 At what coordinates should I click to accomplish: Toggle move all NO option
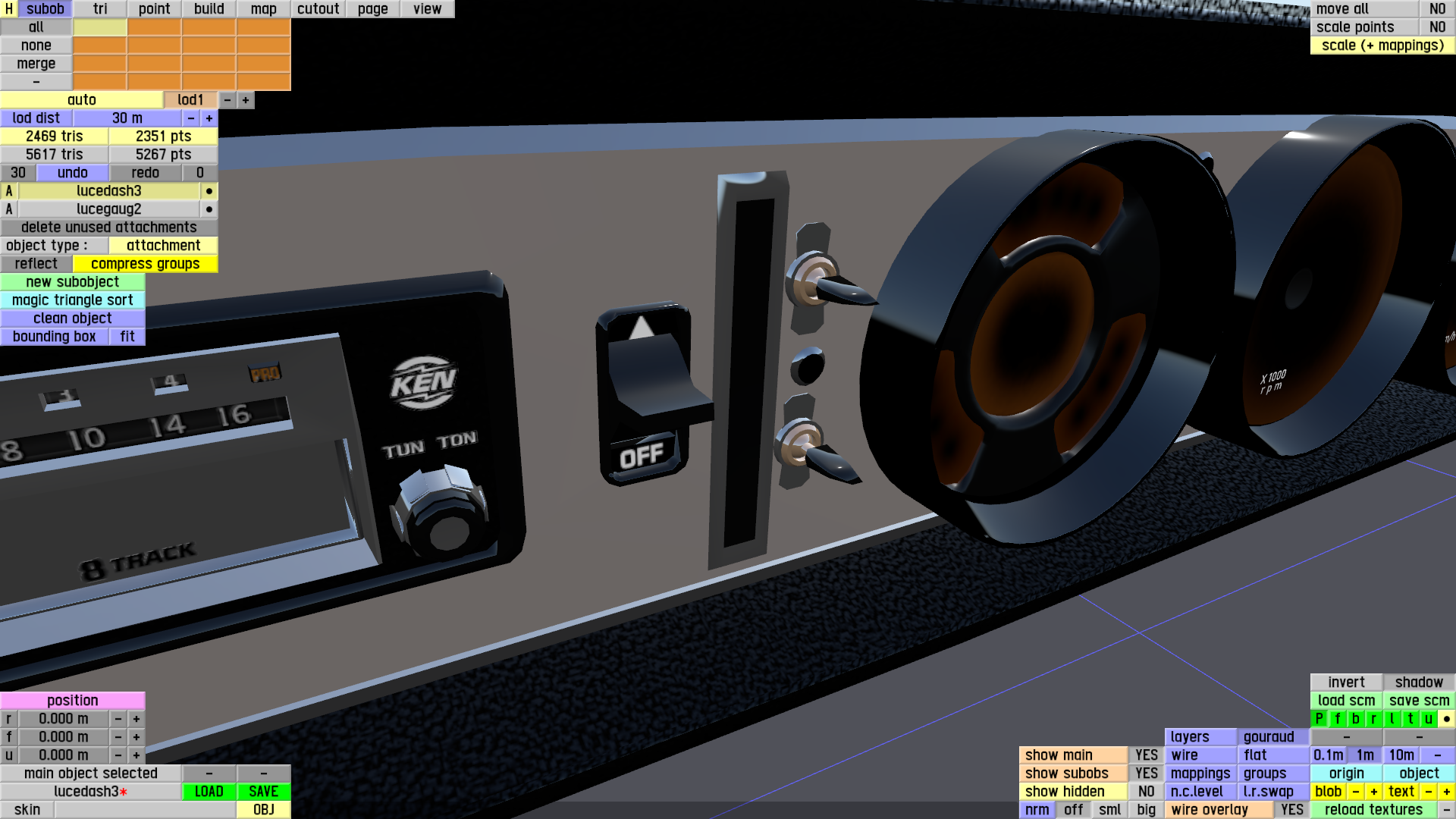[x=1437, y=9]
